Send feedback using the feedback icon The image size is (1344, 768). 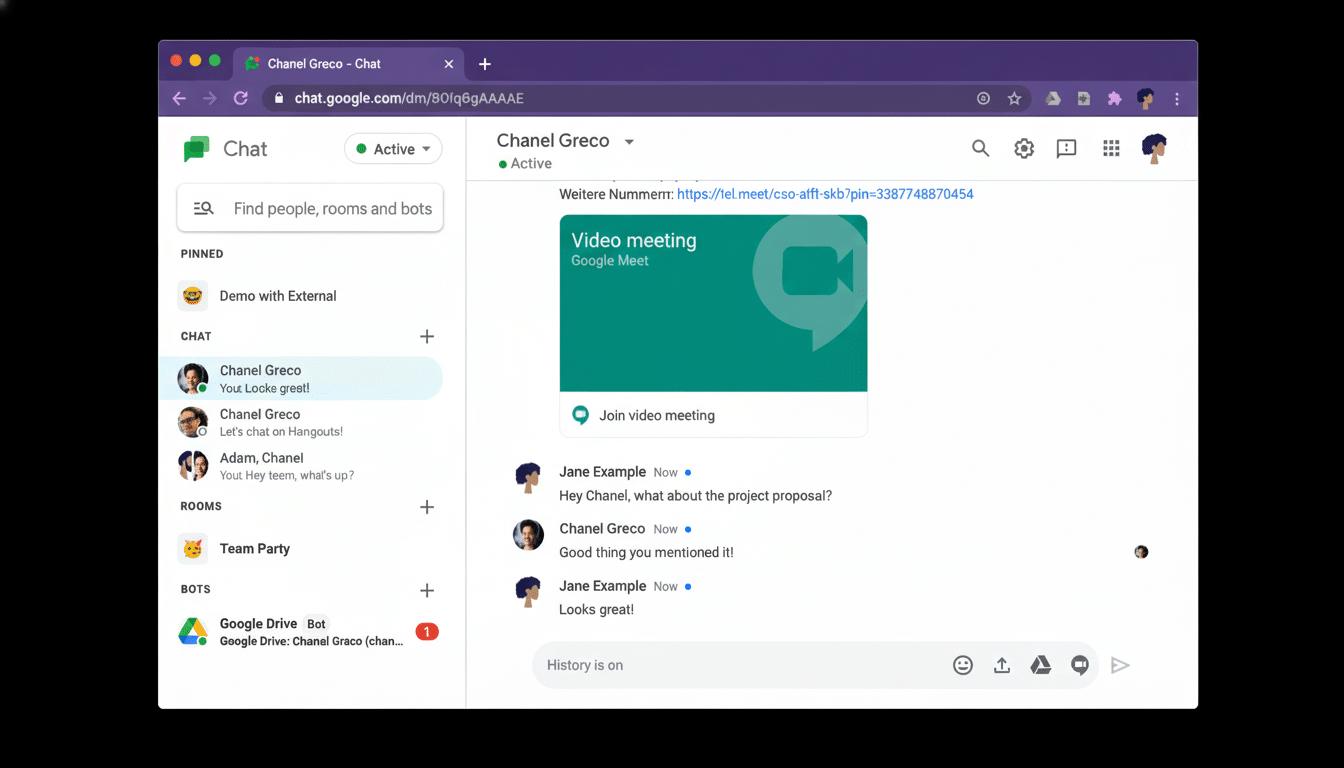pyautogui.click(x=1066, y=147)
